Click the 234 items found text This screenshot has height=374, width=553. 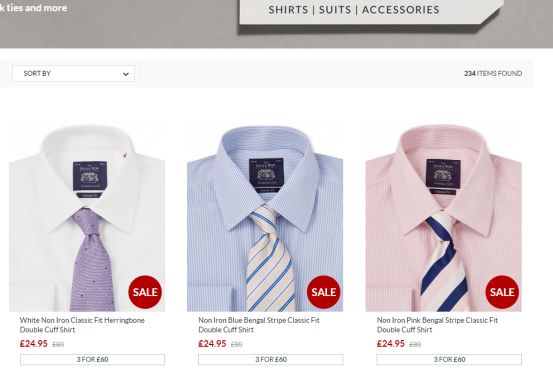coord(493,73)
